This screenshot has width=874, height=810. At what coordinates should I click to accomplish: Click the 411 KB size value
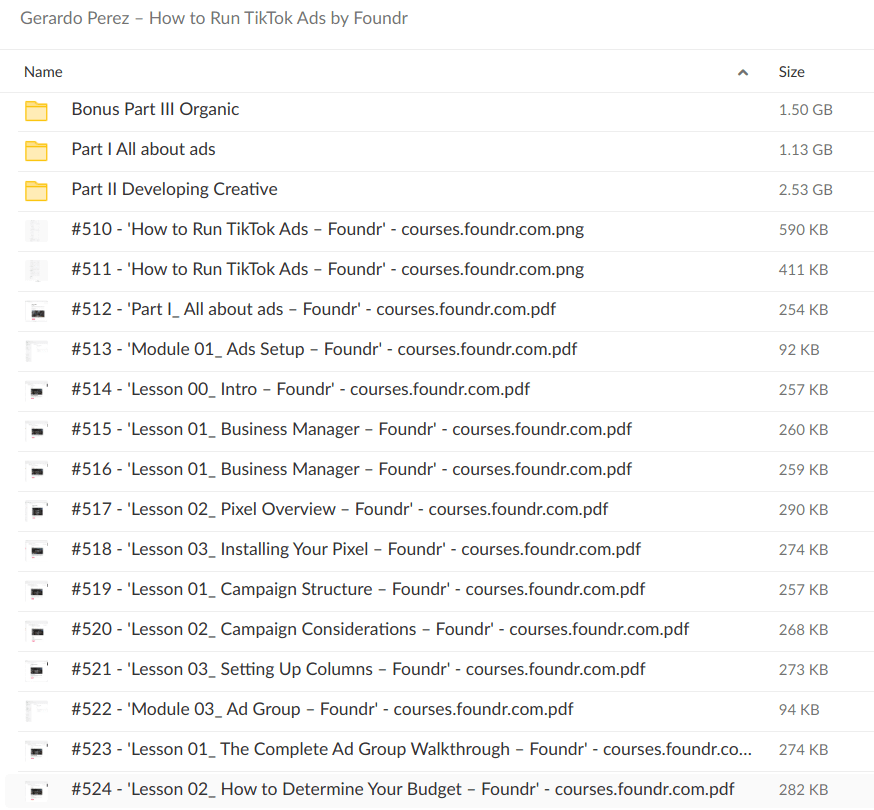click(x=803, y=270)
